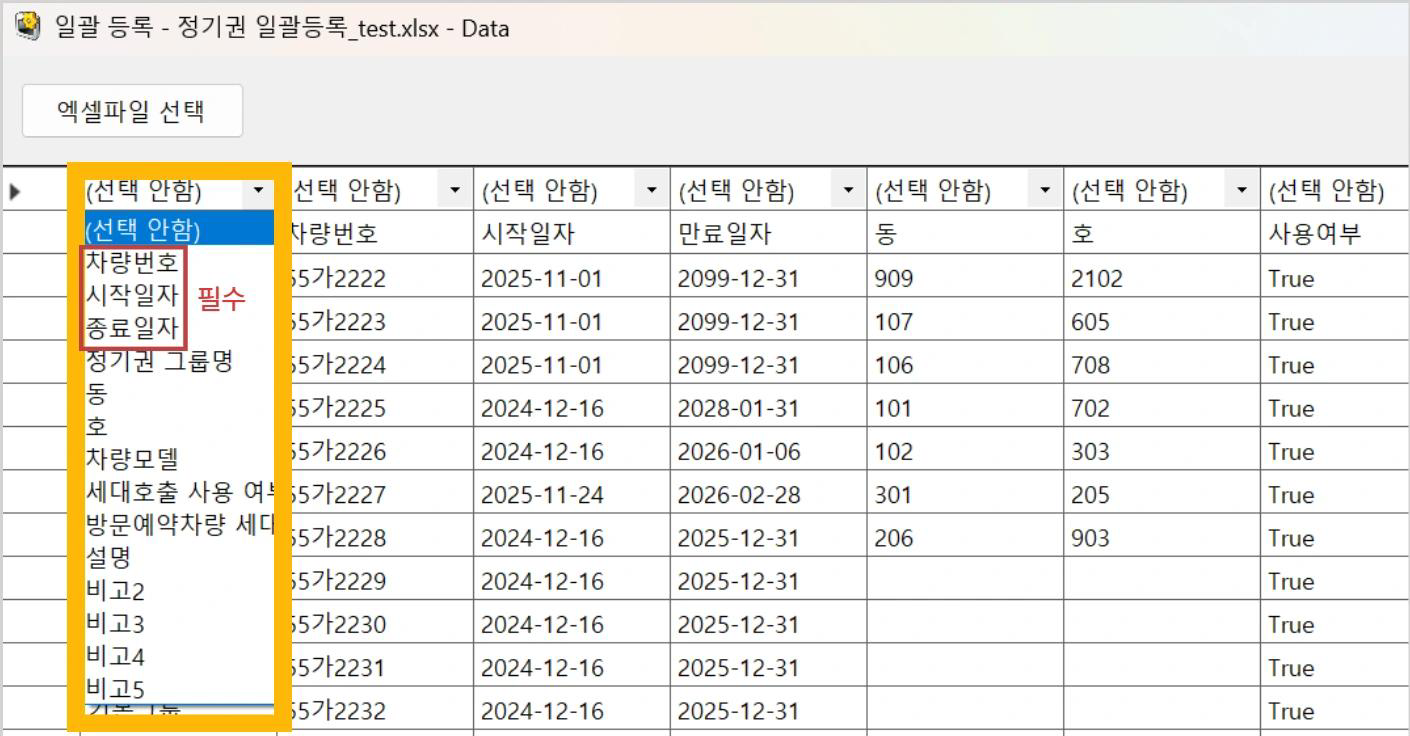Open dropdown above 사용여부 column
This screenshot has width=1410, height=736.
coord(1335,190)
